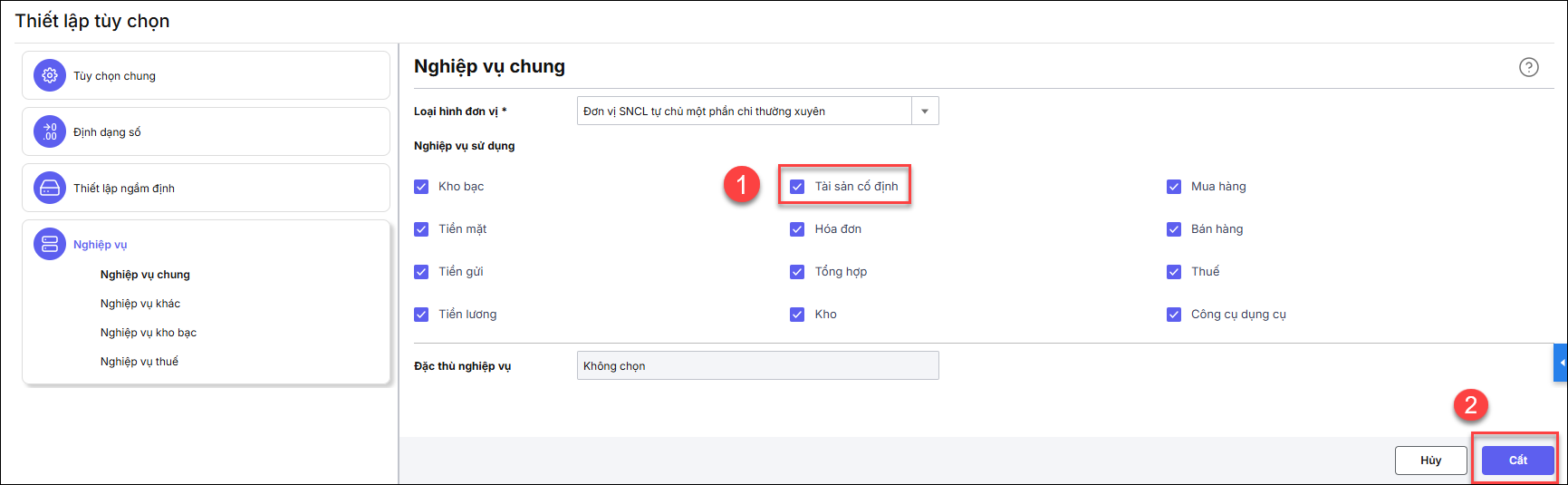Expand the blue side panel arrow tab

click(x=1561, y=363)
